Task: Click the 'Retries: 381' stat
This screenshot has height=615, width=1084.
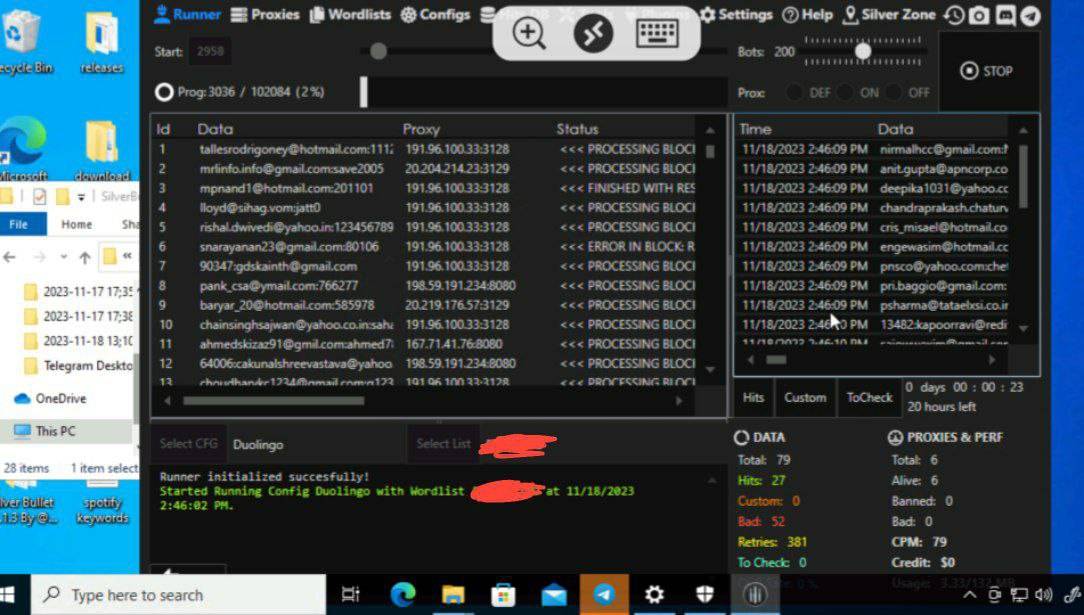Action: [x=772, y=542]
